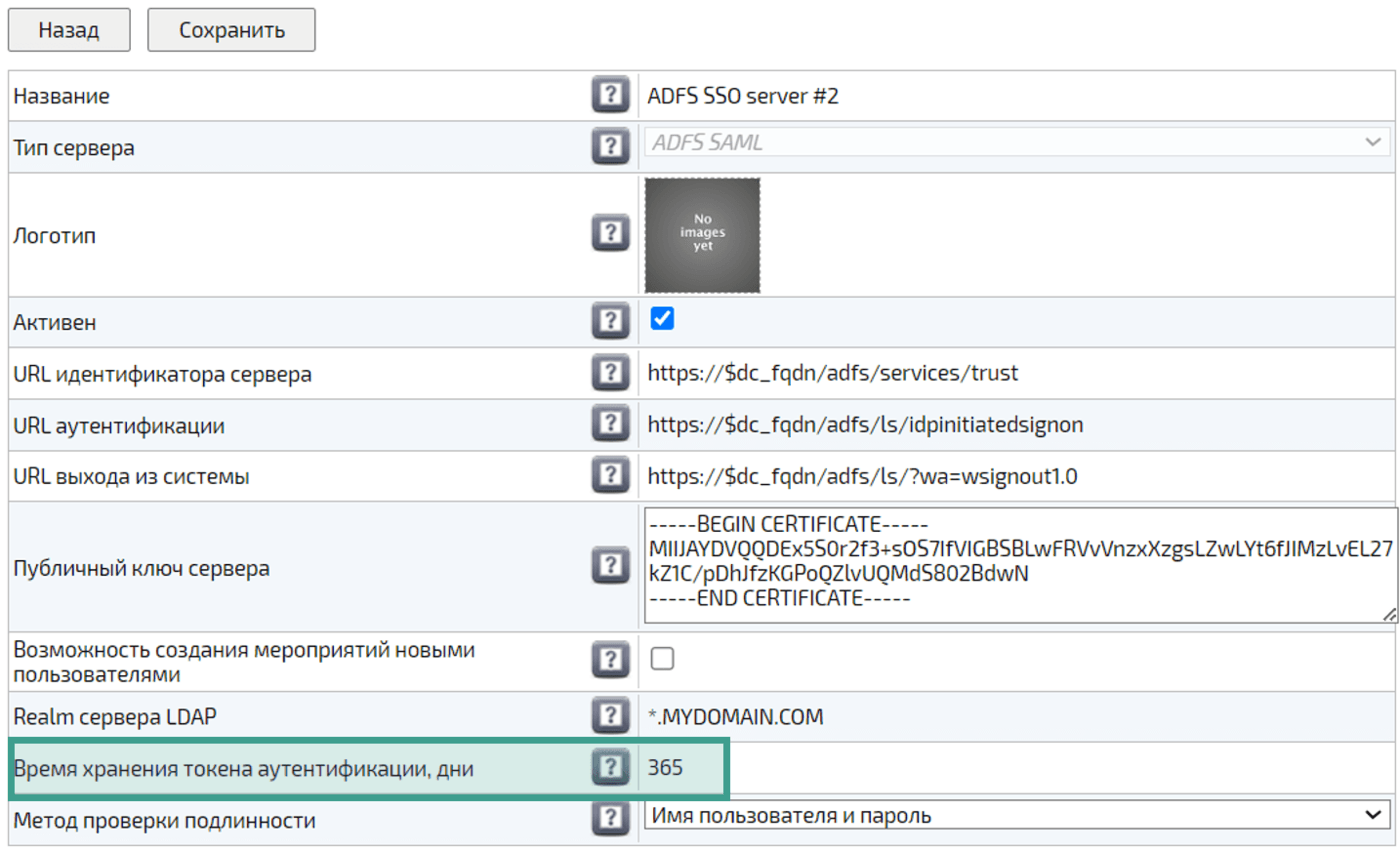Click help icon for Активен row

pos(609,322)
